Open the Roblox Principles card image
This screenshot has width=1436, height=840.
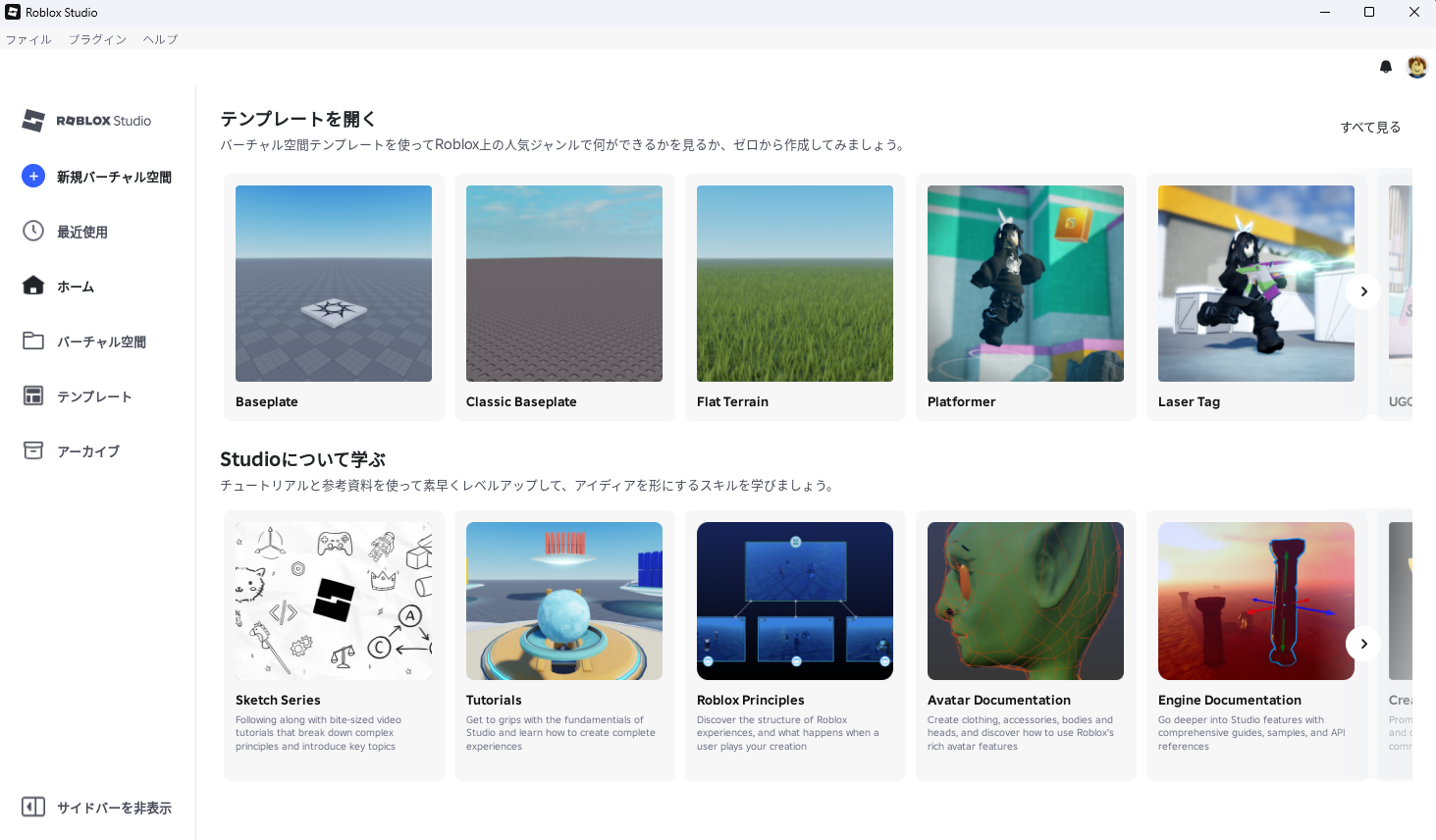[795, 601]
